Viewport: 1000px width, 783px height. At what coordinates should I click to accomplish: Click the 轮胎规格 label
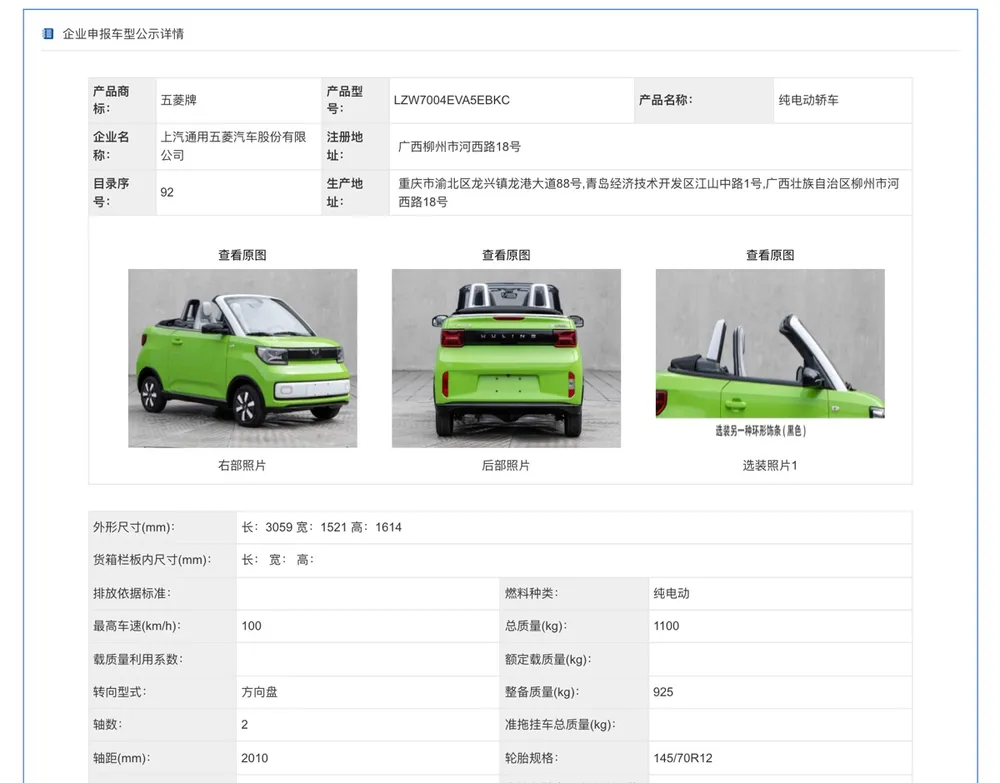click(x=531, y=758)
